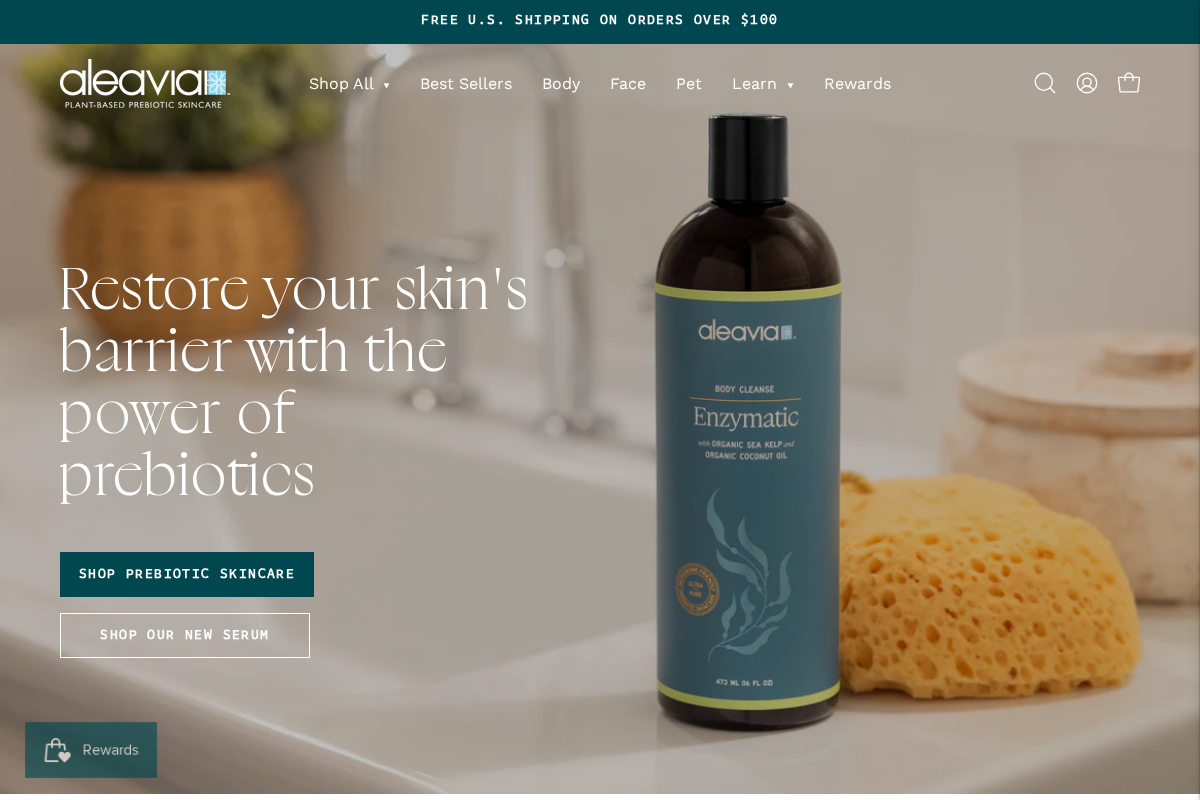Open the search magnifier icon
Viewport: 1200px width, 800px height.
[1045, 83]
